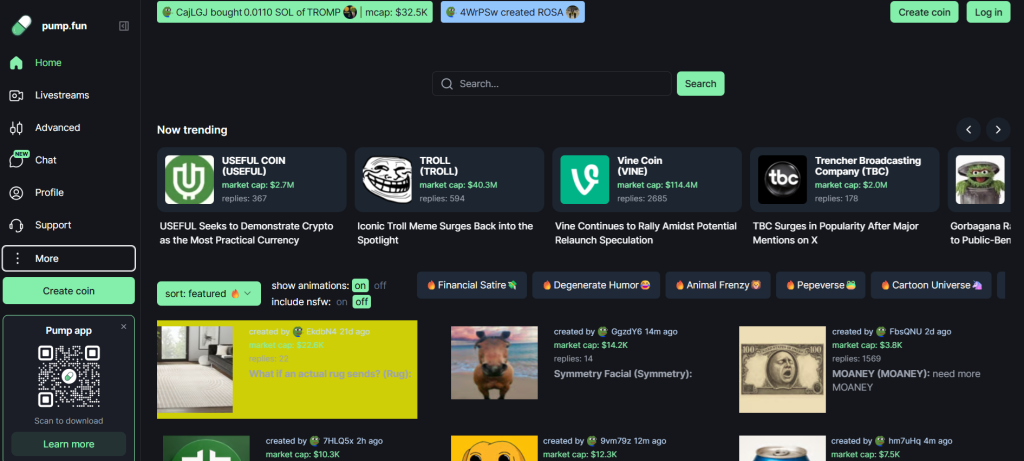This screenshot has width=1024, height=461.
Task: Select the Degenerate Humor category tab
Action: coord(596,285)
